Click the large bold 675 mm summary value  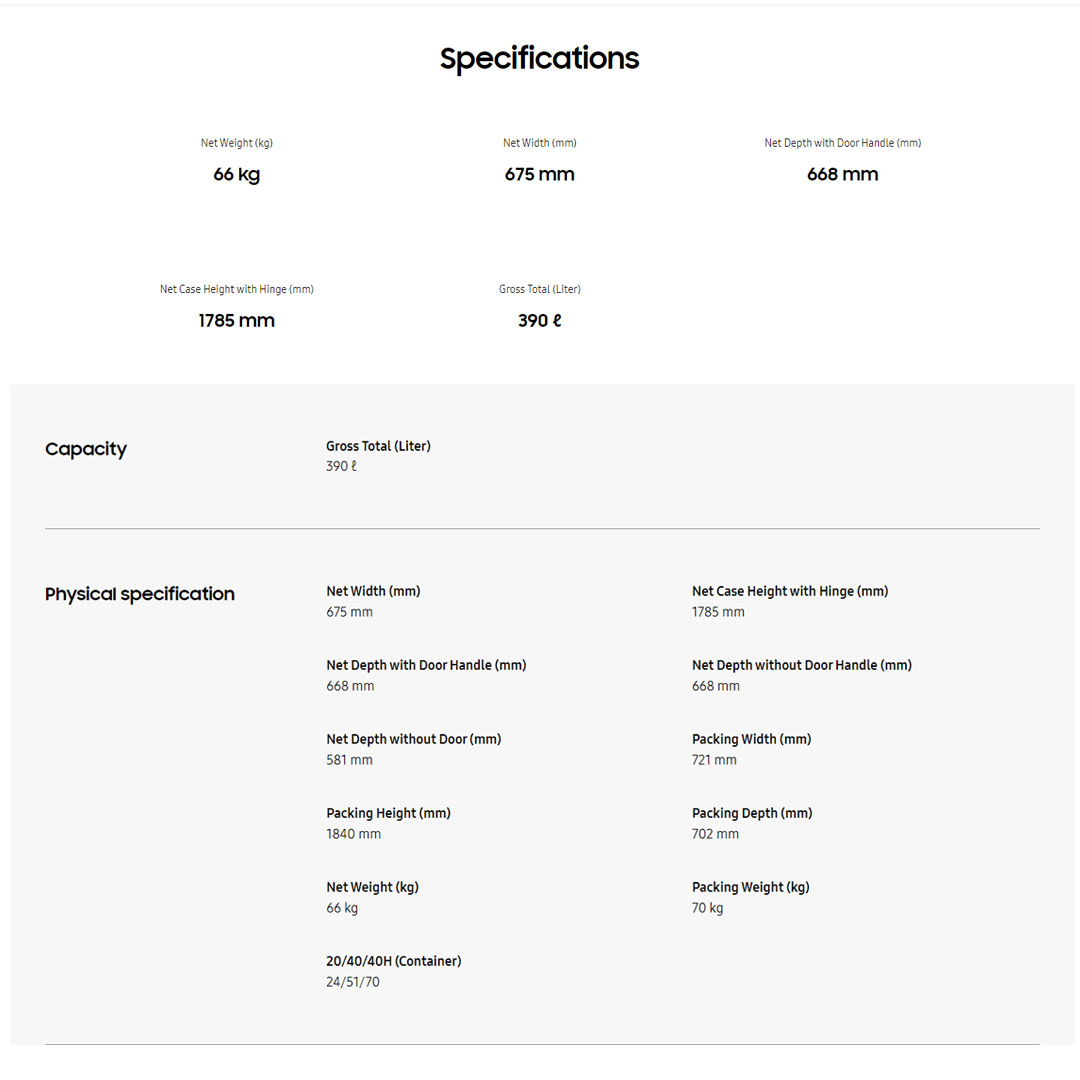[540, 174]
